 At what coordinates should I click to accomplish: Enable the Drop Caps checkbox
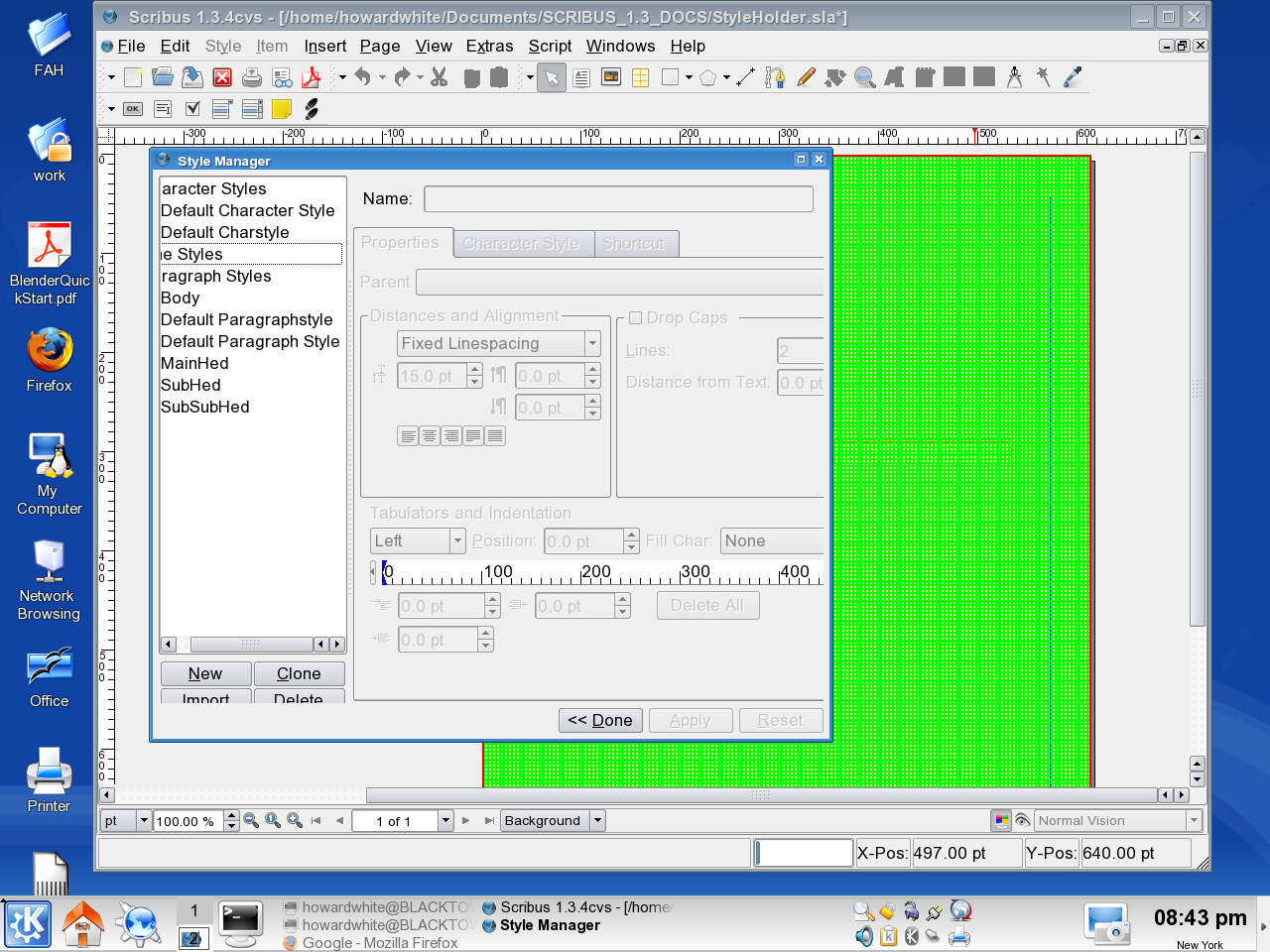pos(636,318)
